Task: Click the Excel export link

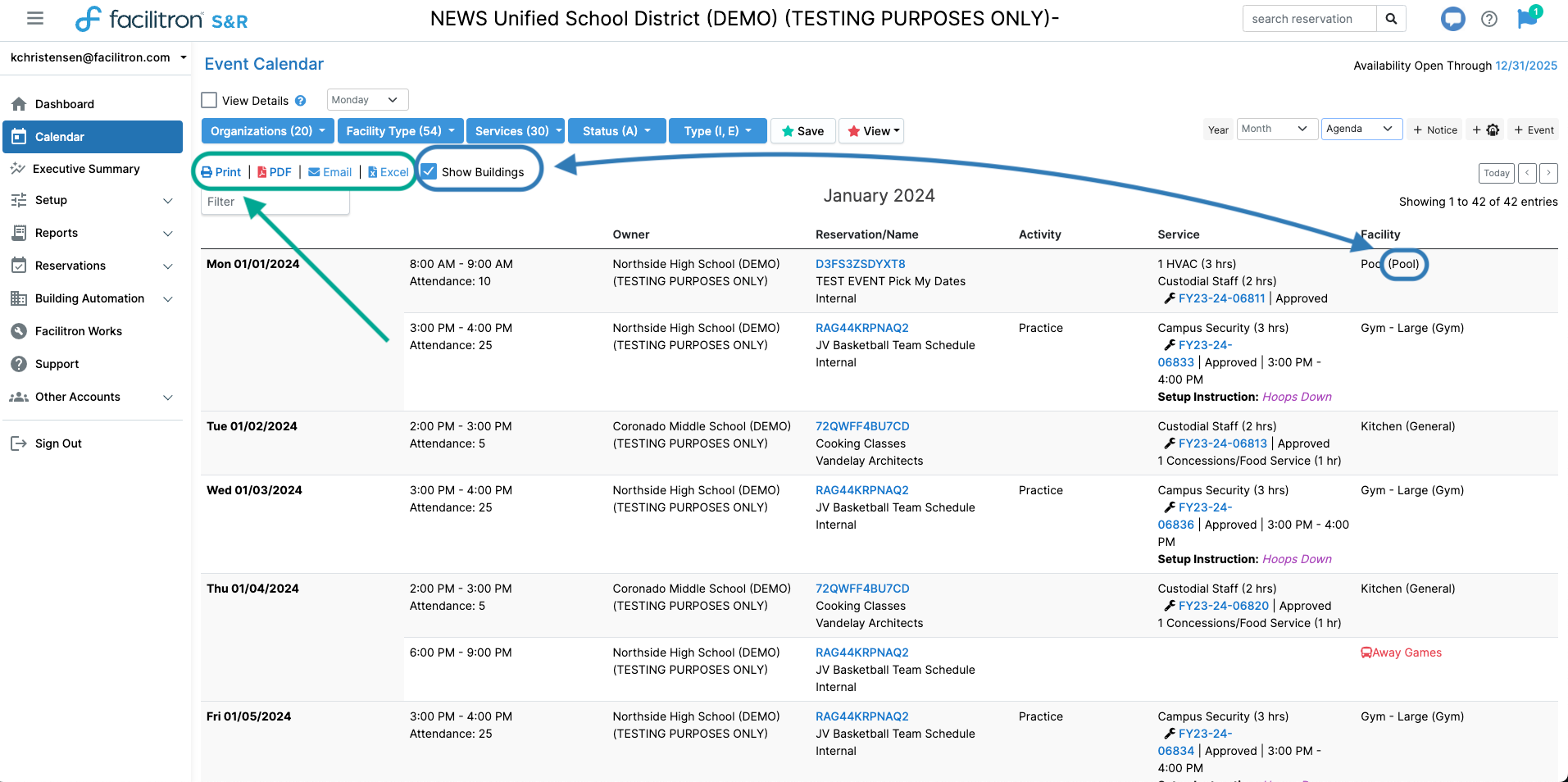Action: pyautogui.click(x=389, y=172)
